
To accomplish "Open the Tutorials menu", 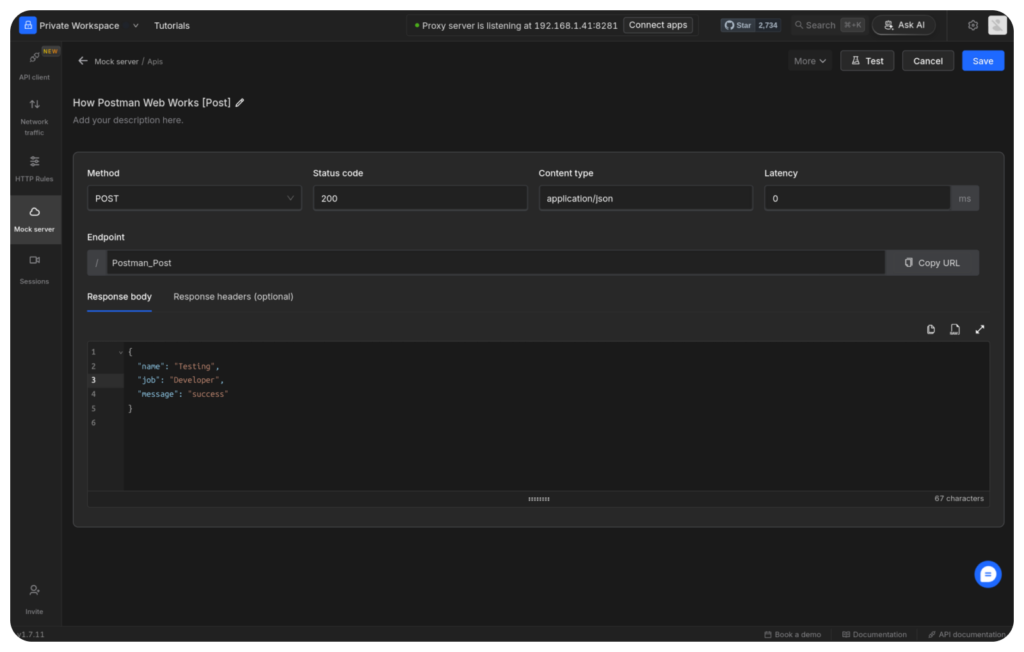I will (x=172, y=25).
